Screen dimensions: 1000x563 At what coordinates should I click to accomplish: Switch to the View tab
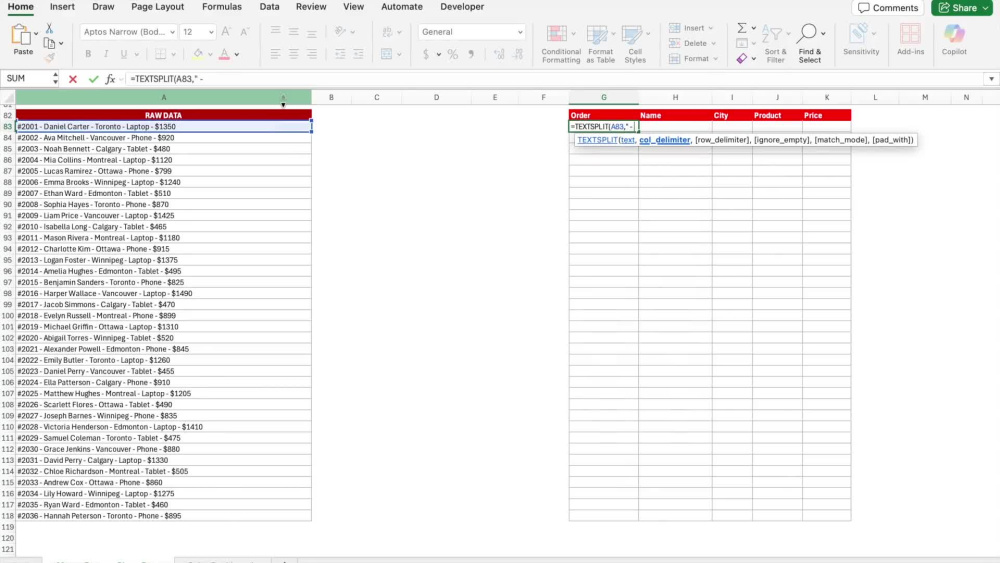pos(353,7)
